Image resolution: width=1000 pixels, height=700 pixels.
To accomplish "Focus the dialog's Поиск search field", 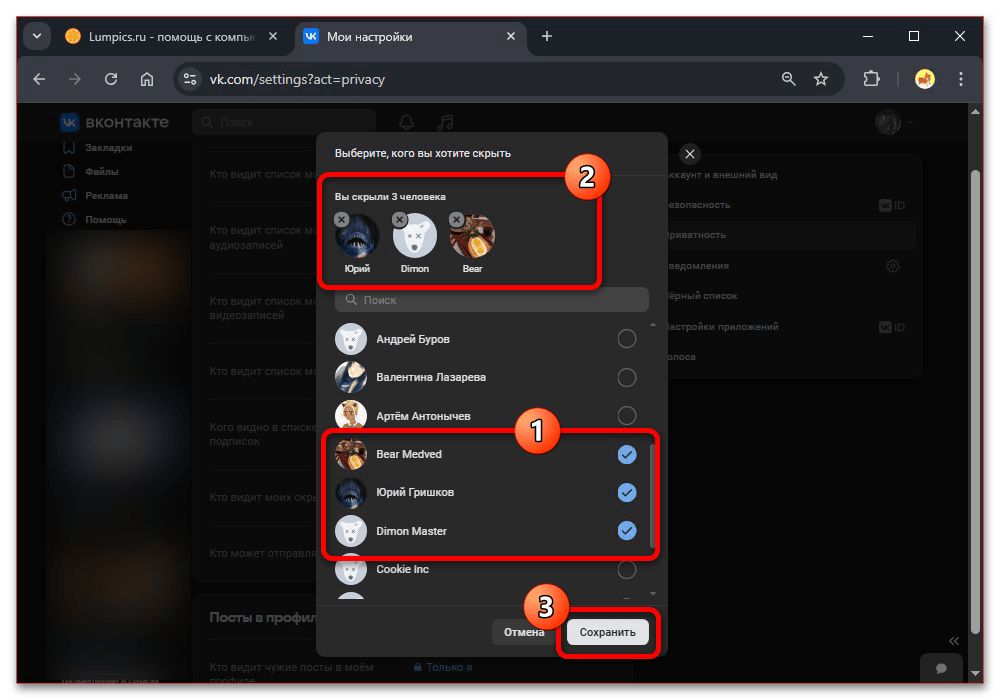I will coord(492,300).
